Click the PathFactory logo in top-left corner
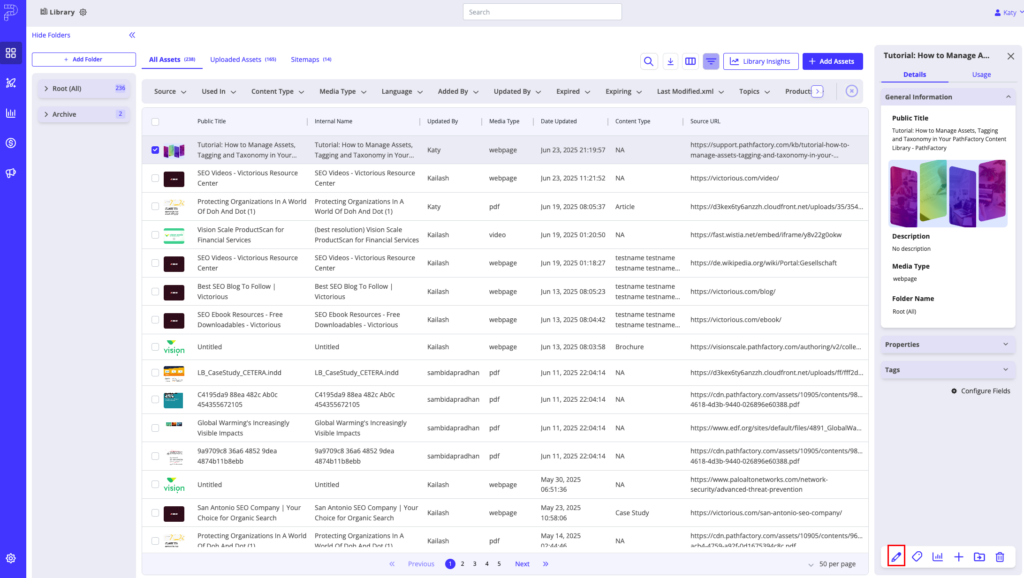This screenshot has width=1024, height=578. point(11,12)
